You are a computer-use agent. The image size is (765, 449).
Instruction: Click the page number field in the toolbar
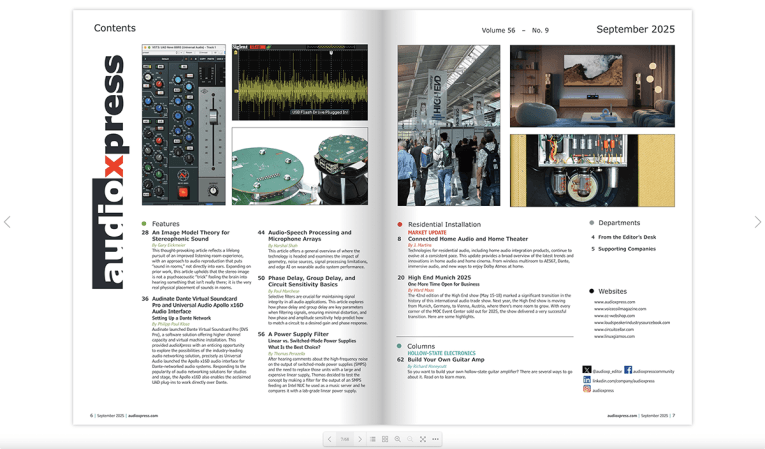click(x=345, y=439)
